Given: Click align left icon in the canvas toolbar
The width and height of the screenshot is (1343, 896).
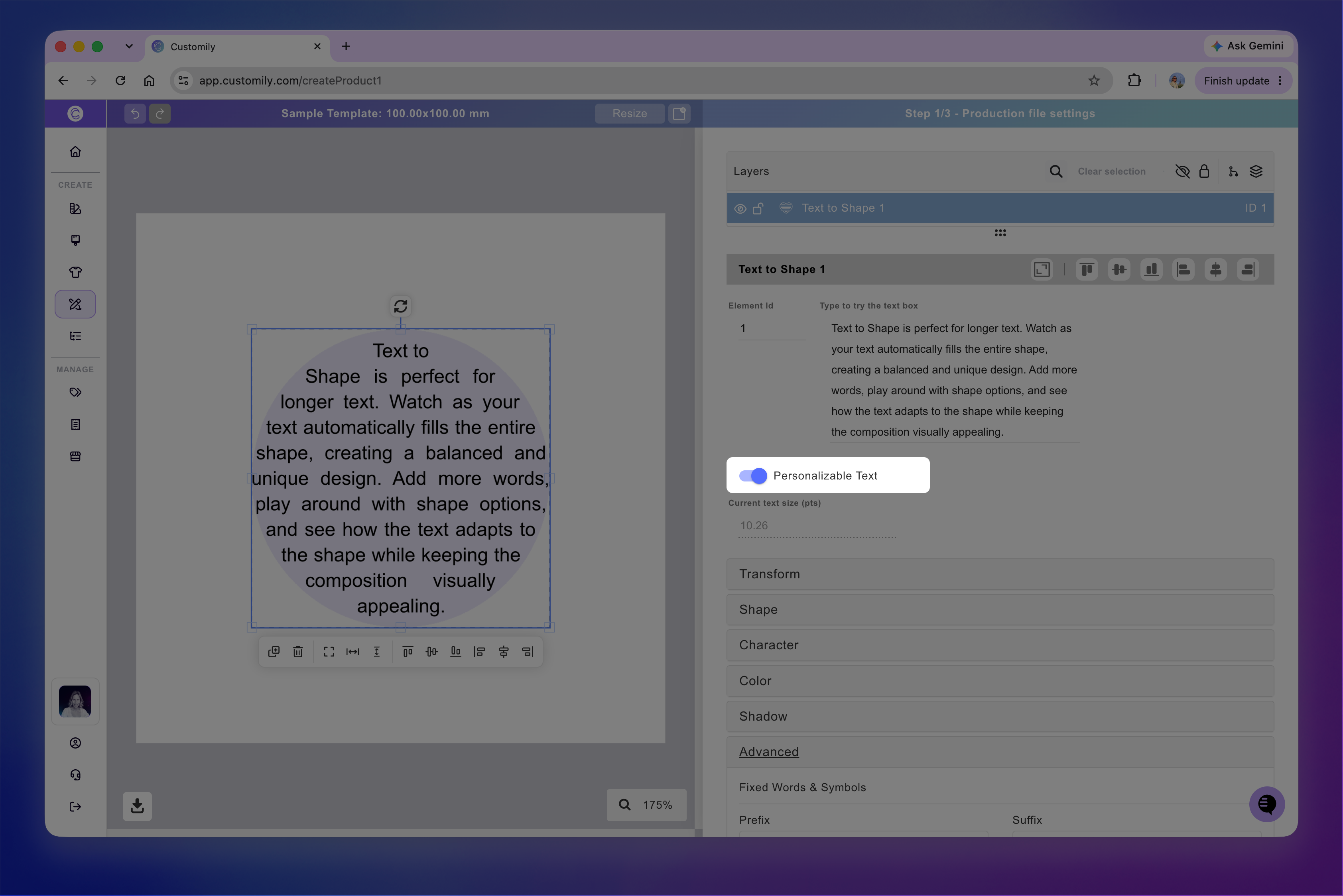Looking at the screenshot, I should click(480, 652).
